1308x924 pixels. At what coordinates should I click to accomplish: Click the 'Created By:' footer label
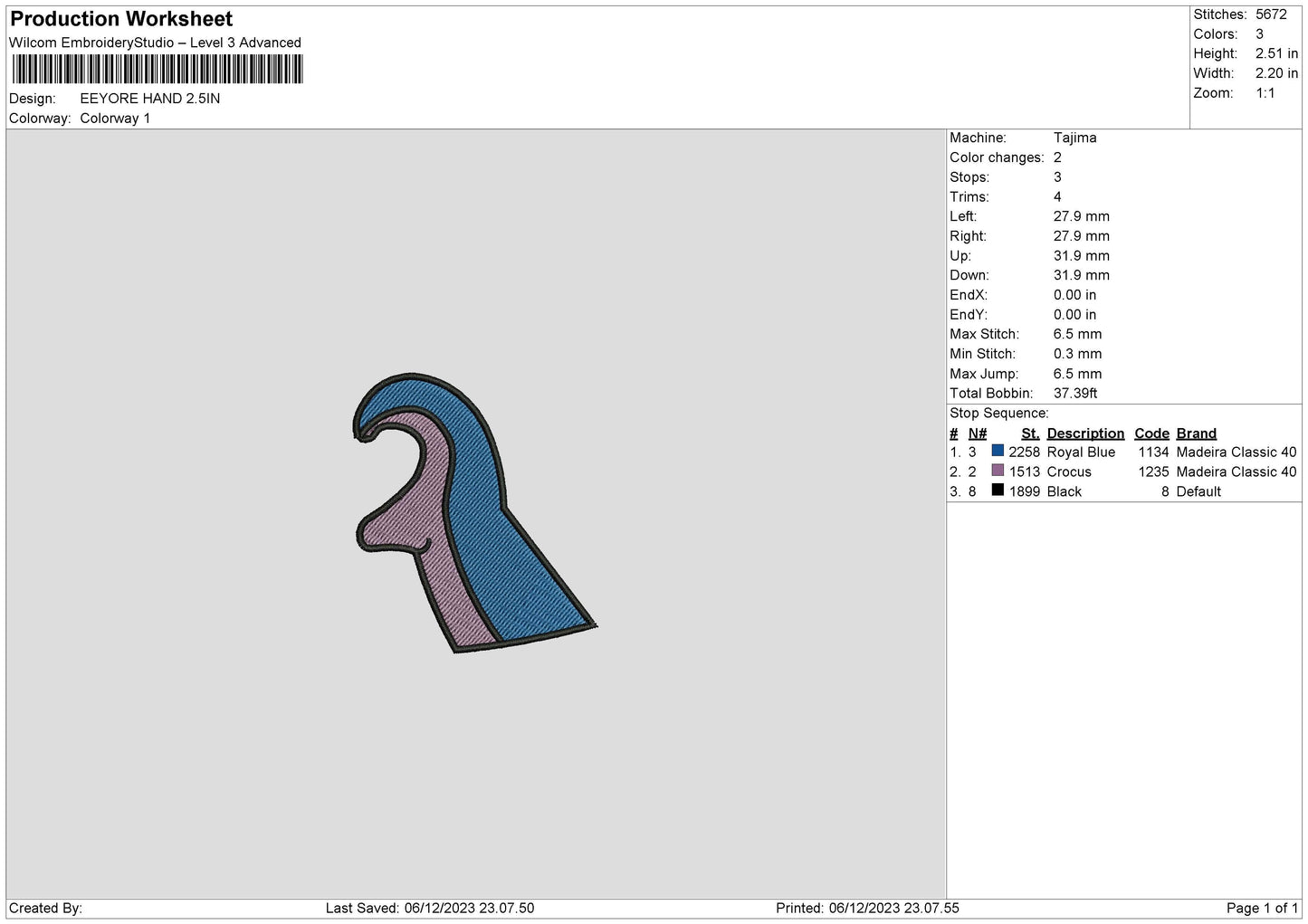coord(45,908)
